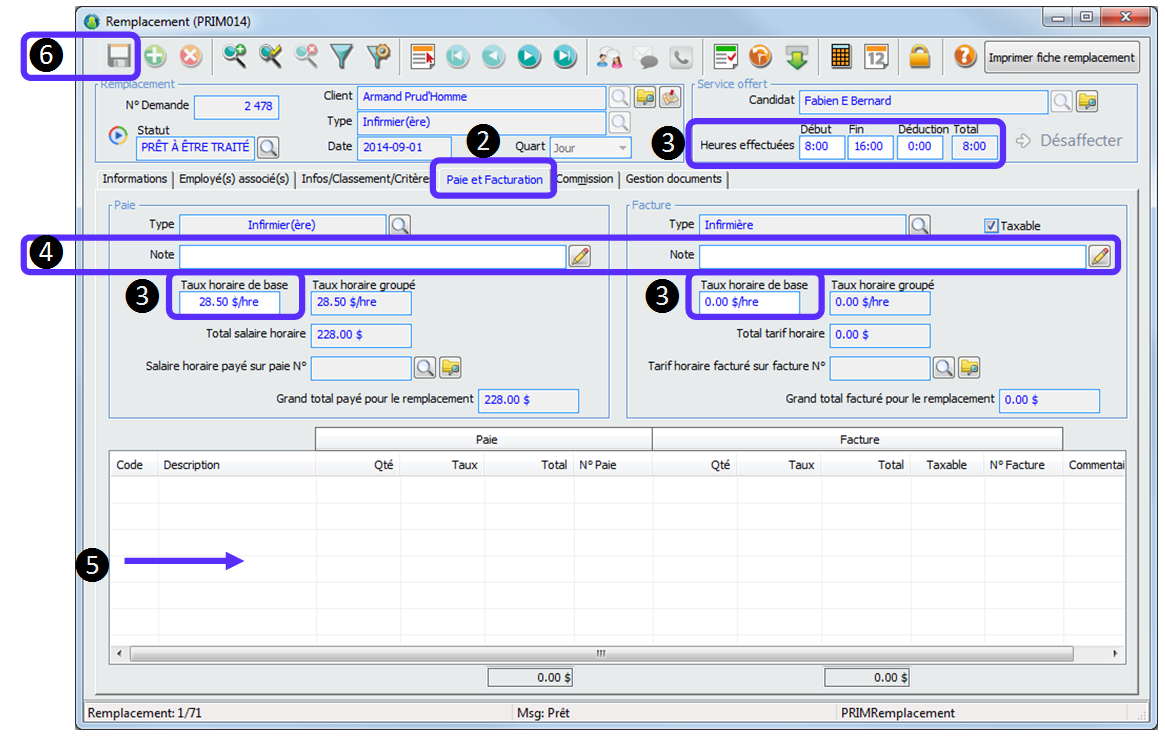Open the Statut lookup magnifier

[x=268, y=148]
